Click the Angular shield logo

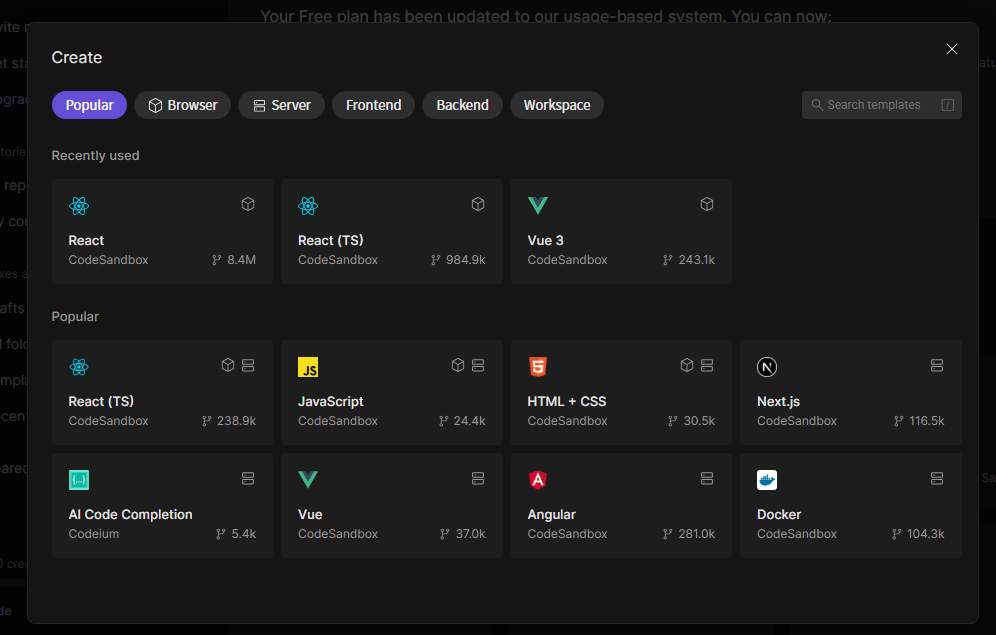tap(538, 479)
